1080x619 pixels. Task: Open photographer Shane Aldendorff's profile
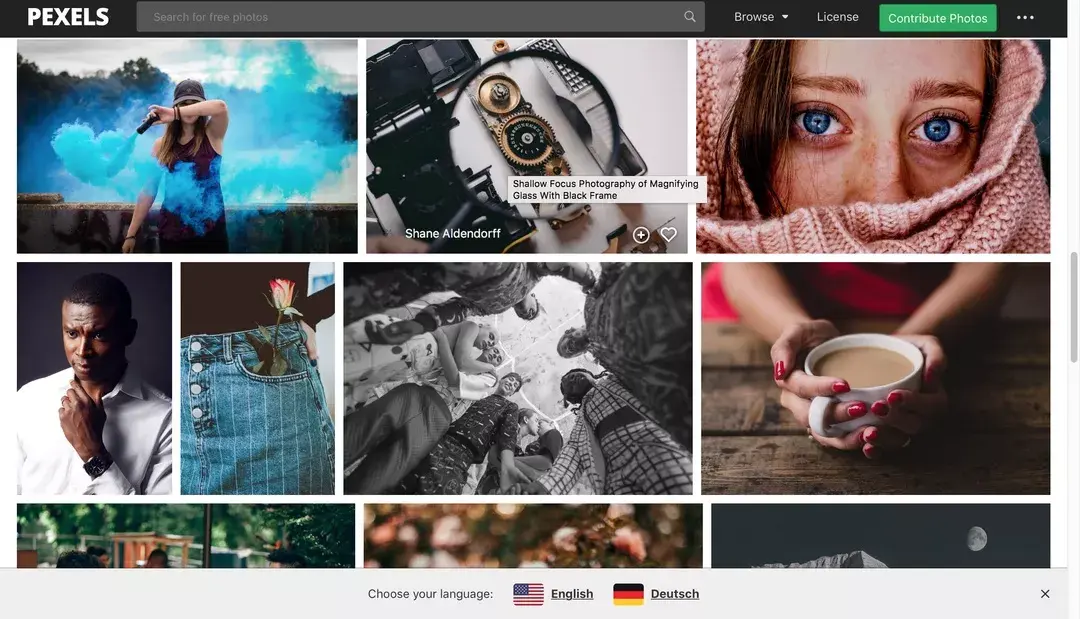point(453,233)
